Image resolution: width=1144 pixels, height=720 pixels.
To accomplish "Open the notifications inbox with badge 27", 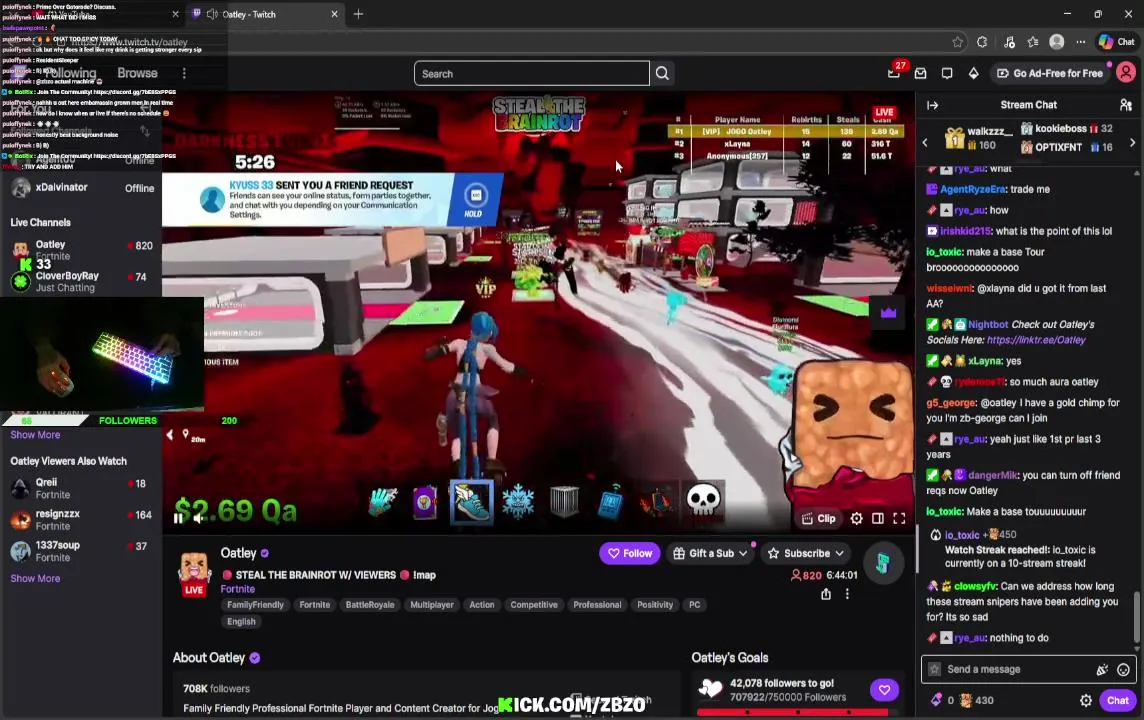I will click(x=894, y=72).
